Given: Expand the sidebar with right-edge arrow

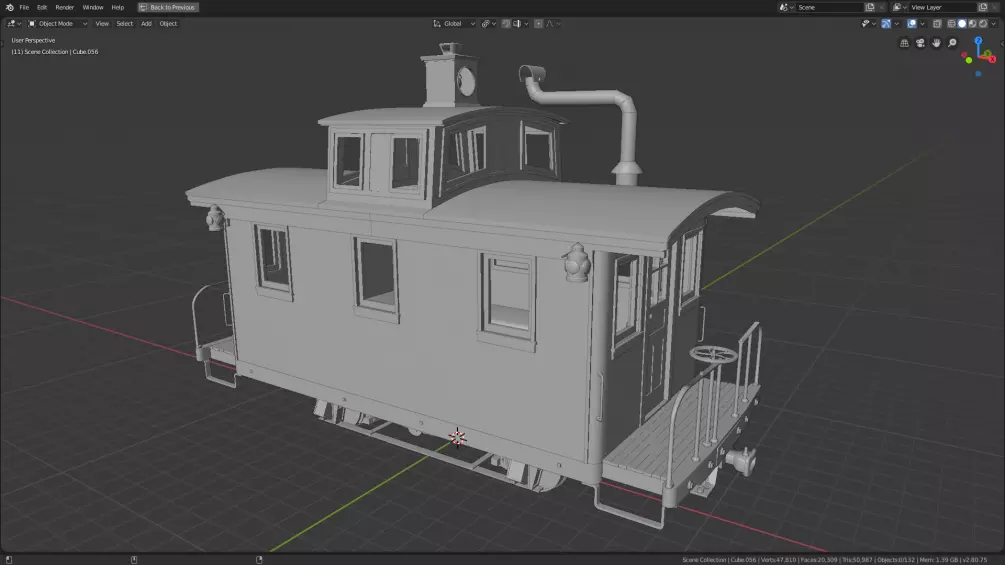Looking at the screenshot, I should pos(1002,44).
